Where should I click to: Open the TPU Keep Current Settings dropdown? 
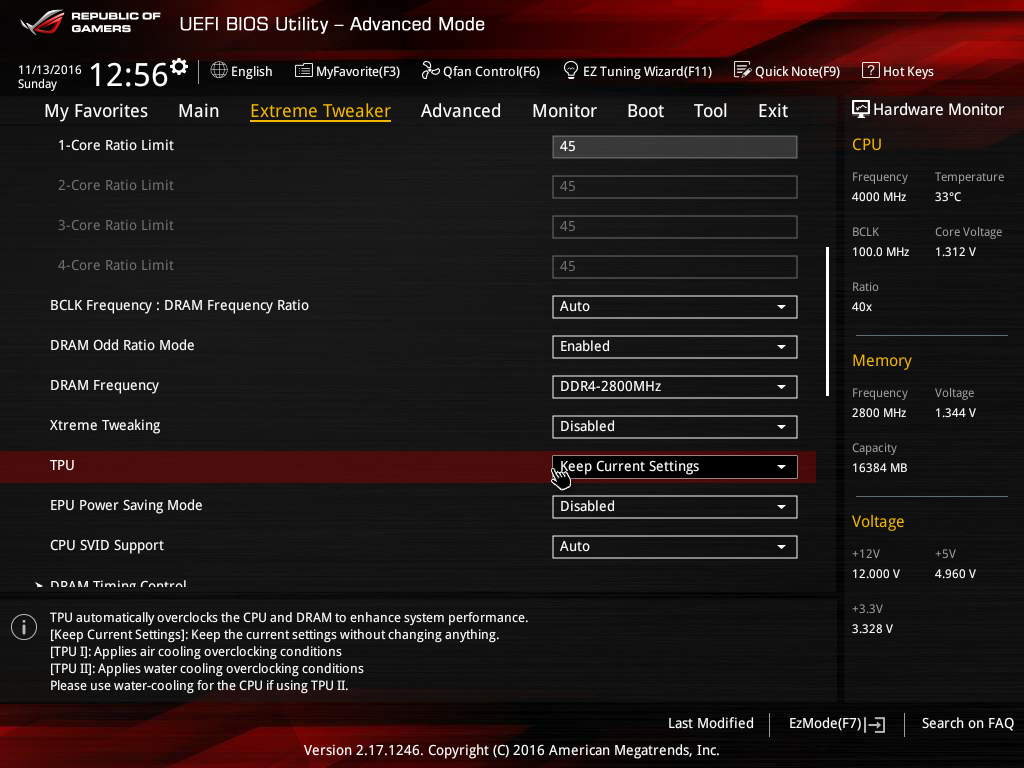coord(675,466)
